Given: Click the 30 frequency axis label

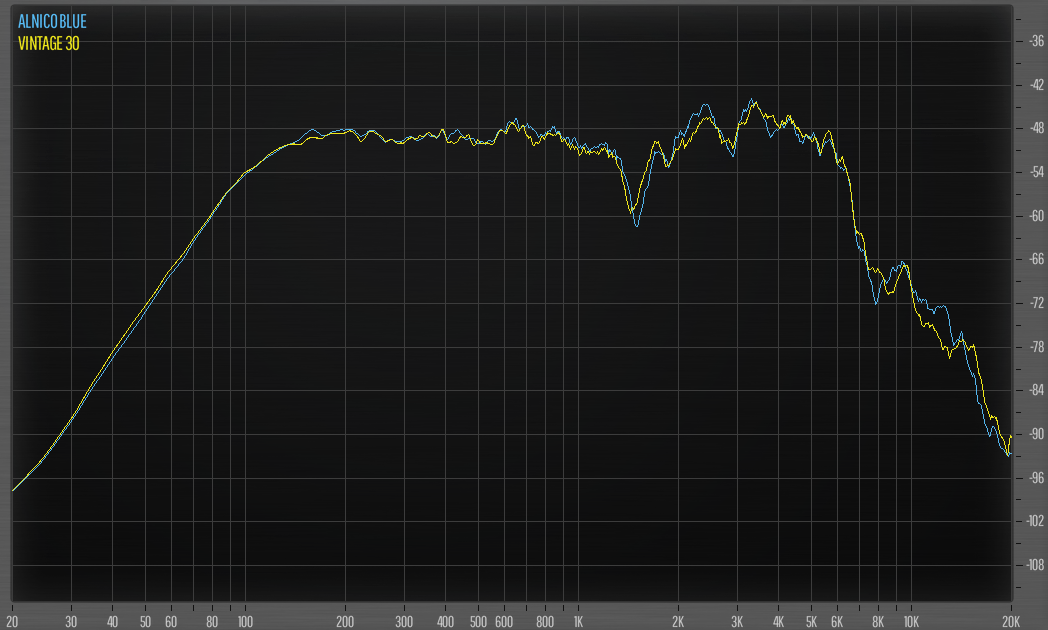Looking at the screenshot, I should click(71, 621).
